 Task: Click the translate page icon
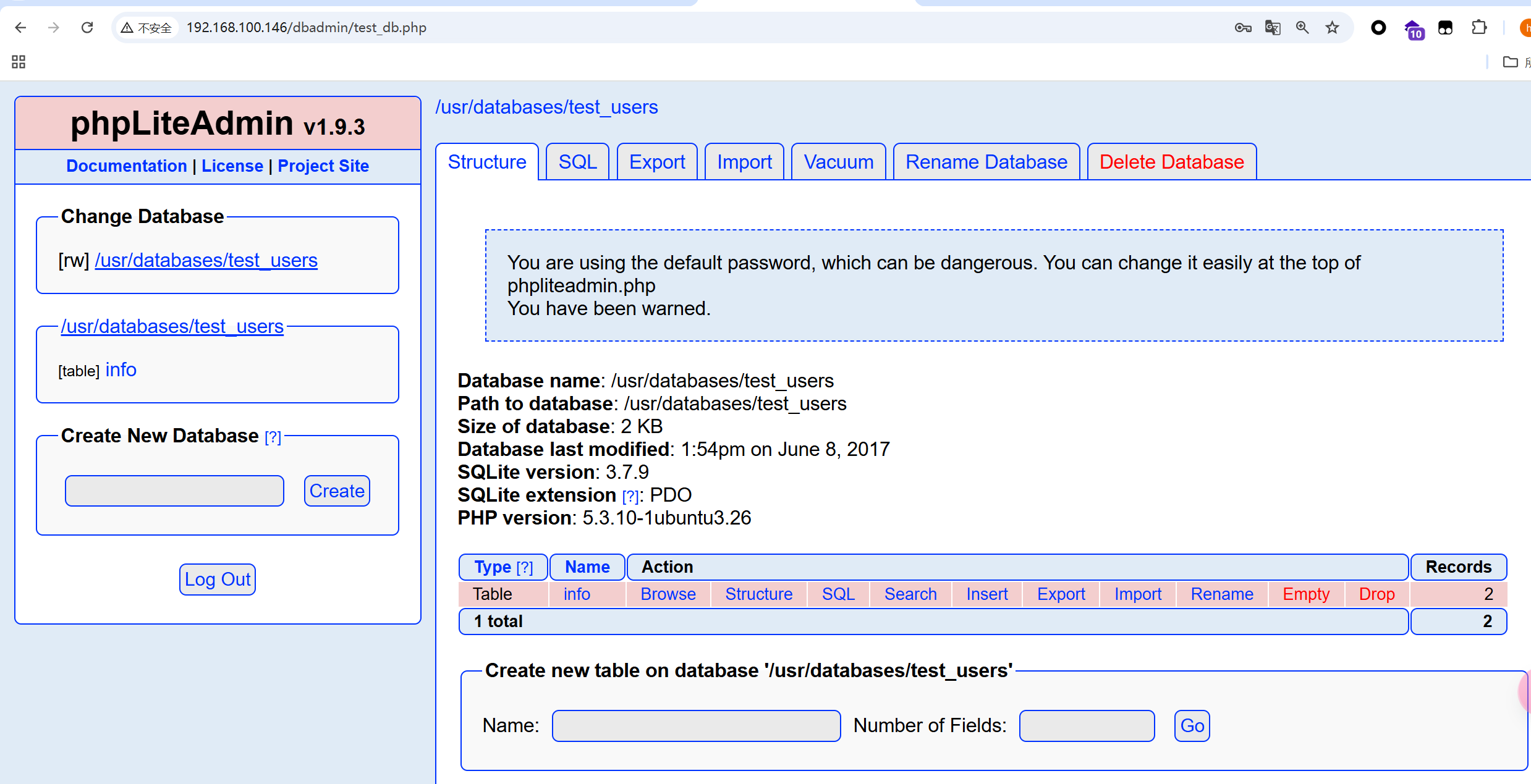pyautogui.click(x=1273, y=28)
